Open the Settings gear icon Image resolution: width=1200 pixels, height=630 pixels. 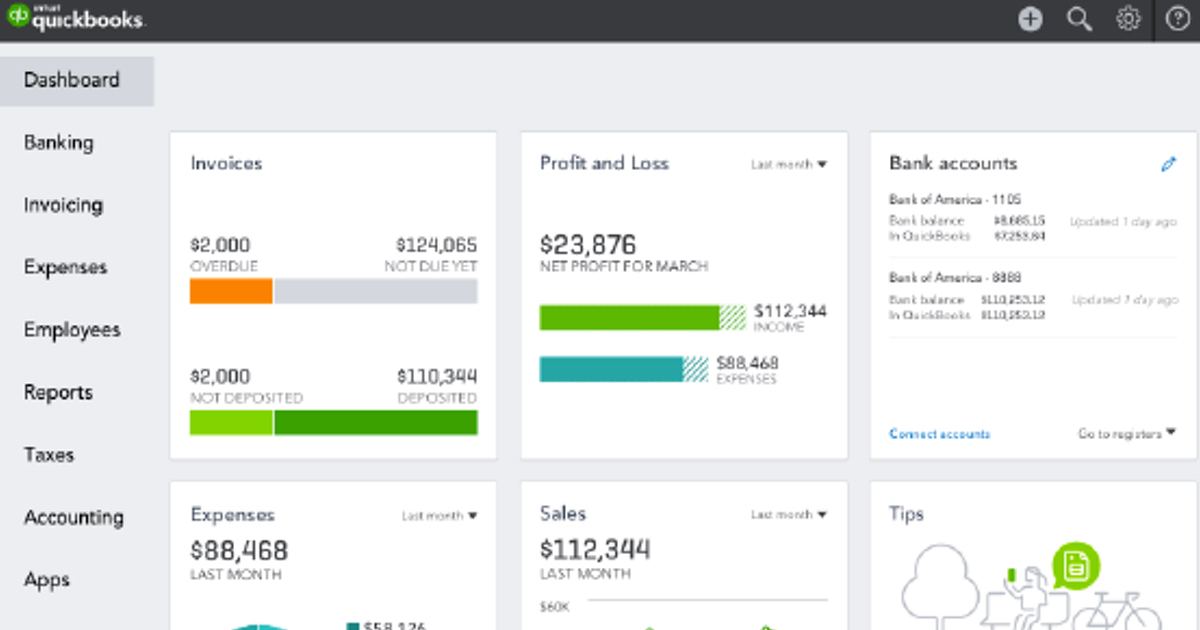pos(1128,19)
